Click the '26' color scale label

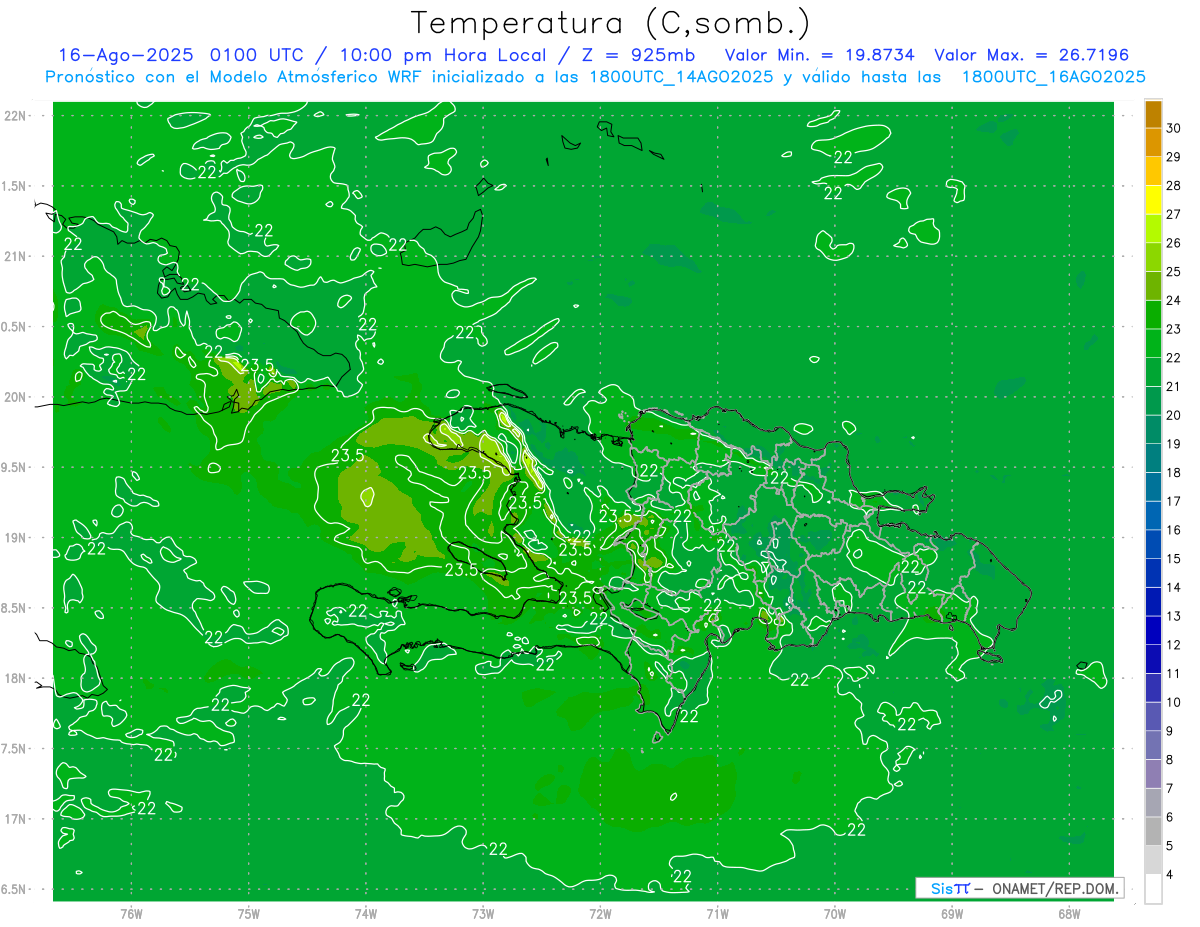click(x=1173, y=243)
